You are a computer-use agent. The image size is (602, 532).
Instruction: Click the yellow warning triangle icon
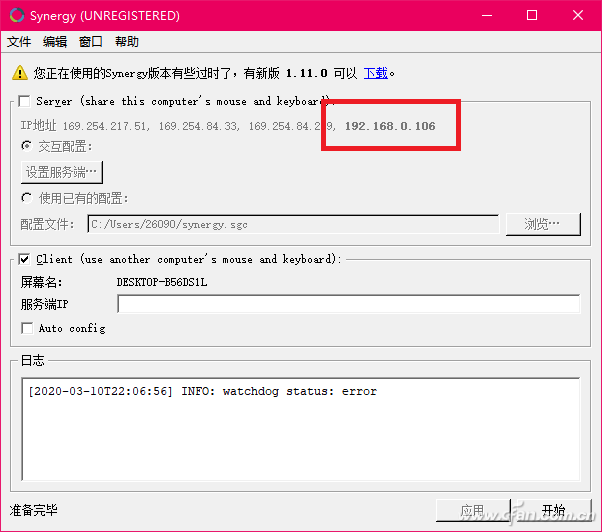click(20, 73)
